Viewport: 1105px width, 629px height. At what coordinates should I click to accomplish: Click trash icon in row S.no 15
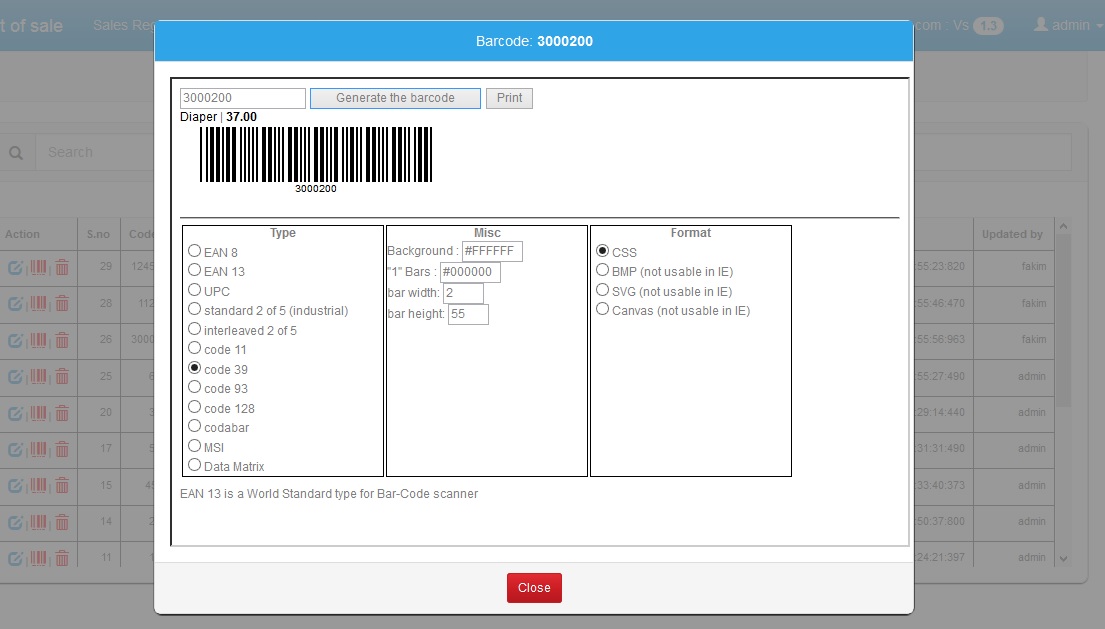tap(62, 485)
